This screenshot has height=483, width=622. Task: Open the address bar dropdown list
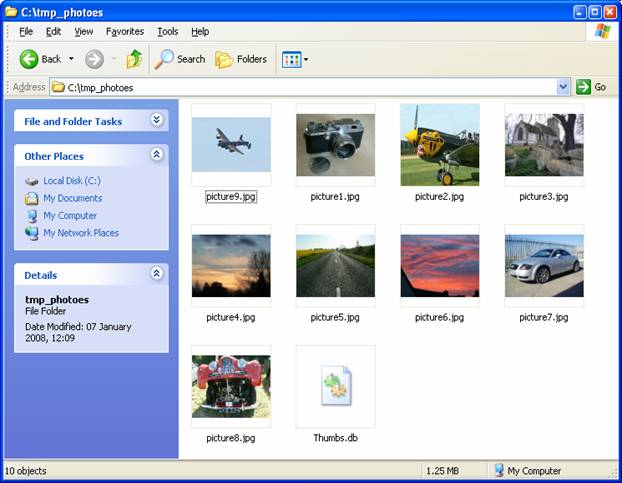(x=563, y=87)
